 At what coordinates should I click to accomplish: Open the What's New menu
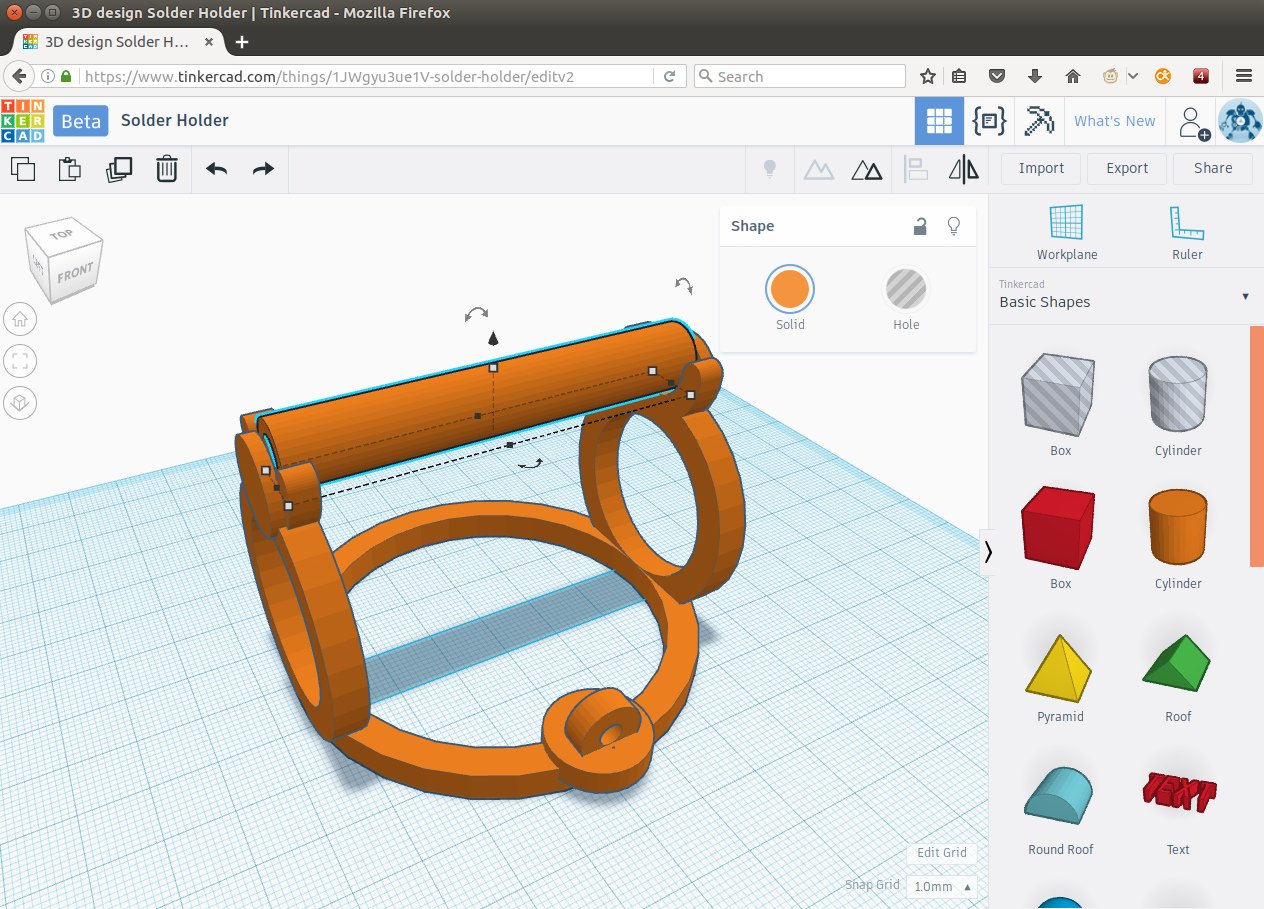pyautogui.click(x=1114, y=121)
